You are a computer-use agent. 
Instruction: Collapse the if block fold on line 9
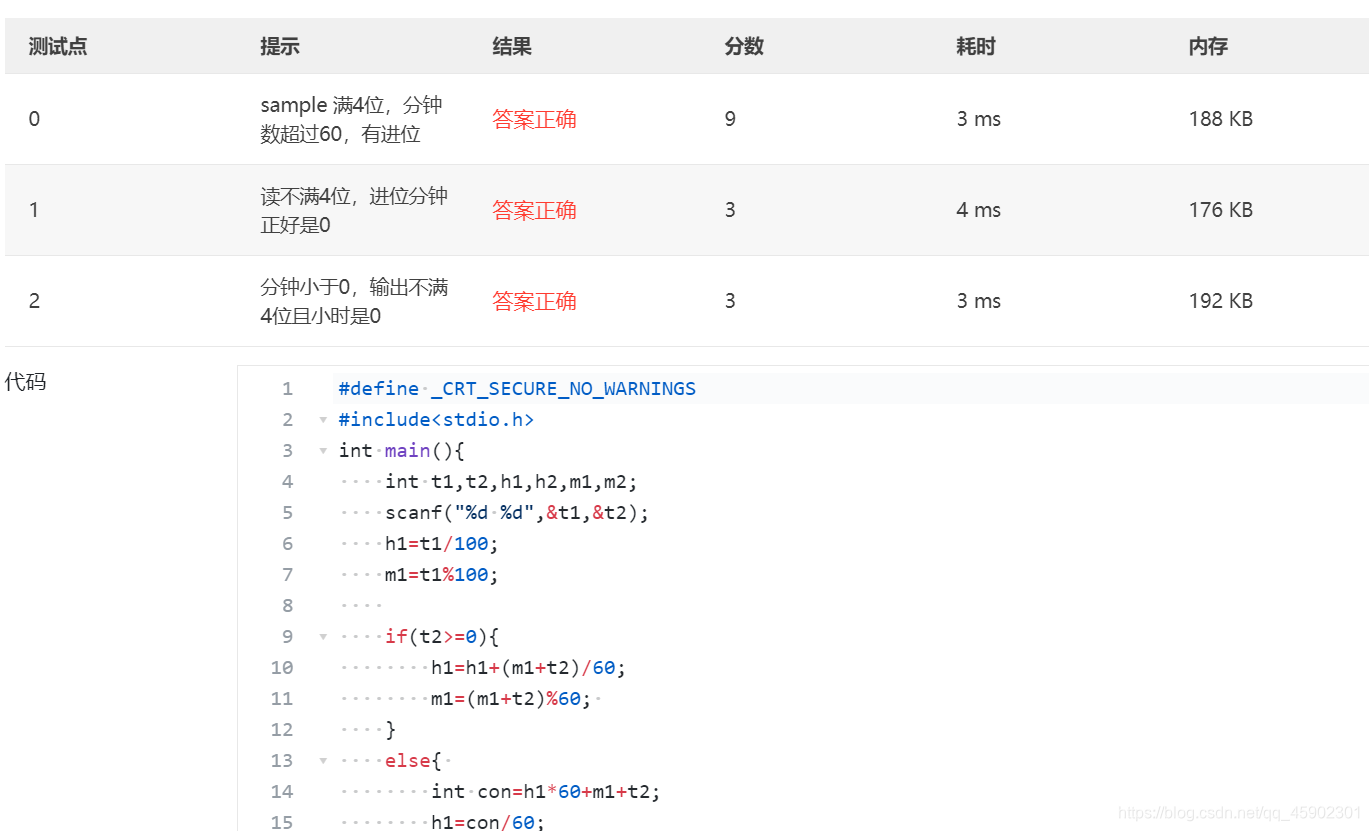pyautogui.click(x=323, y=637)
